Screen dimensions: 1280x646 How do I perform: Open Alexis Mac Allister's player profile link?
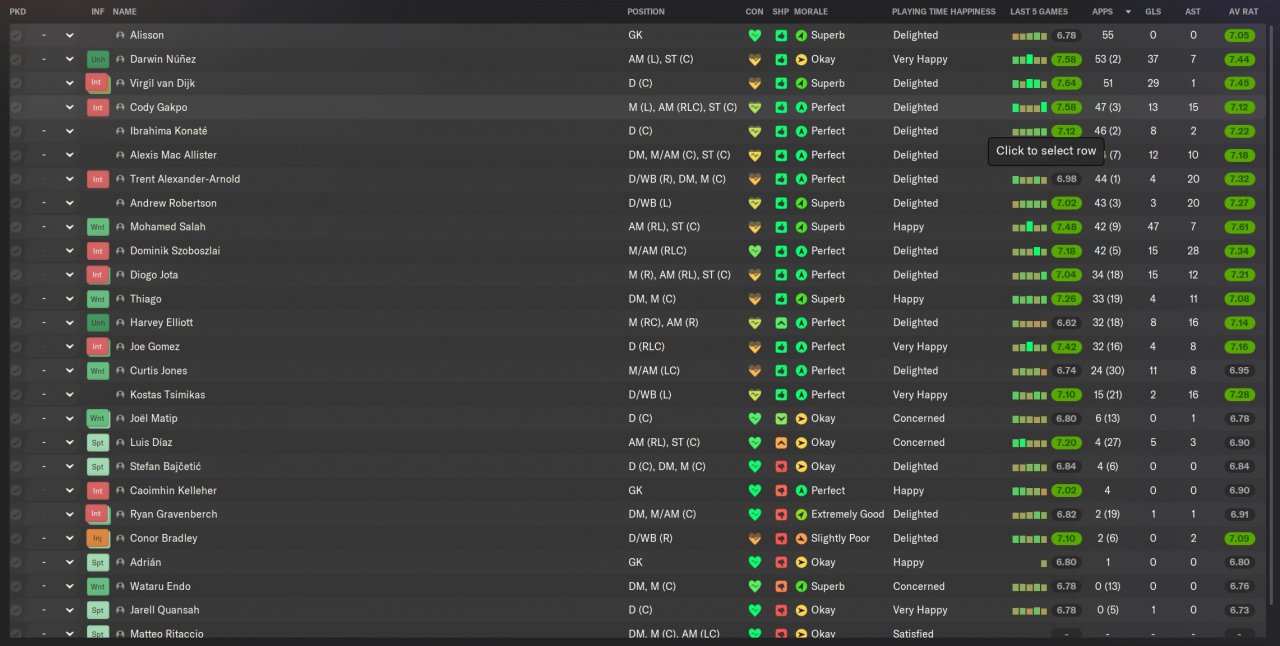(173, 155)
